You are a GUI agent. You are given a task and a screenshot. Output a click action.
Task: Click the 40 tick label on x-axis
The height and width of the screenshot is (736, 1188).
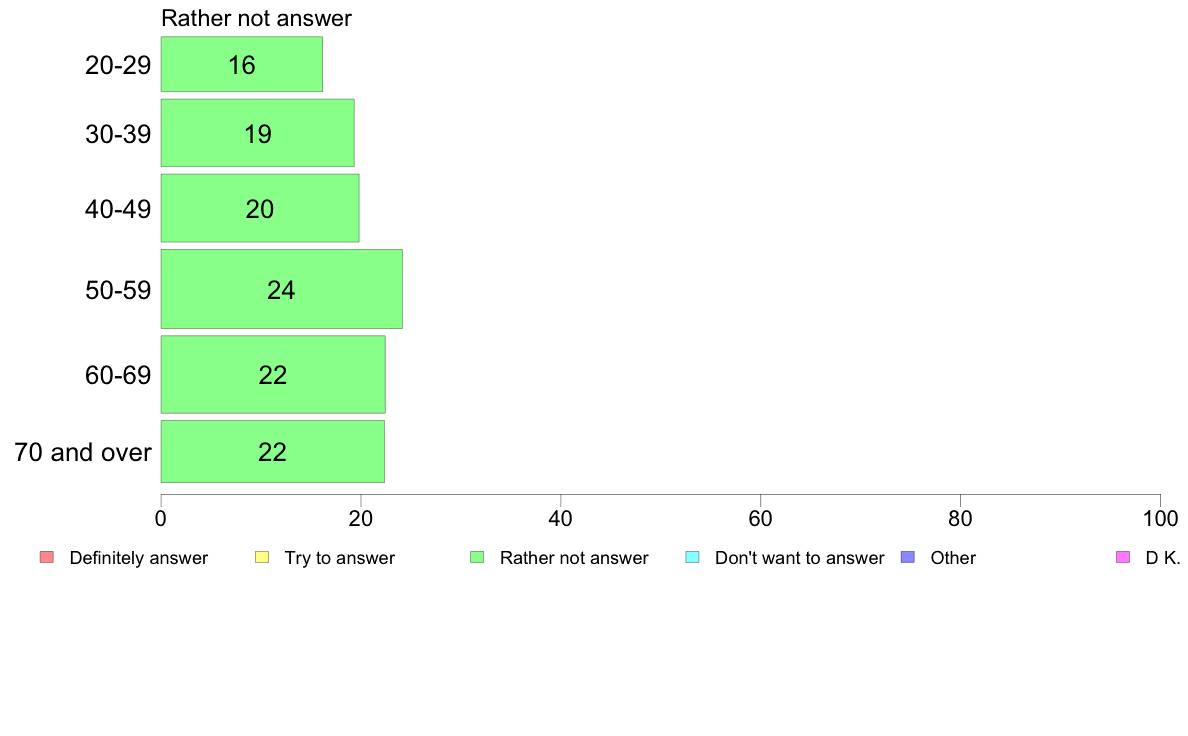tap(560, 519)
